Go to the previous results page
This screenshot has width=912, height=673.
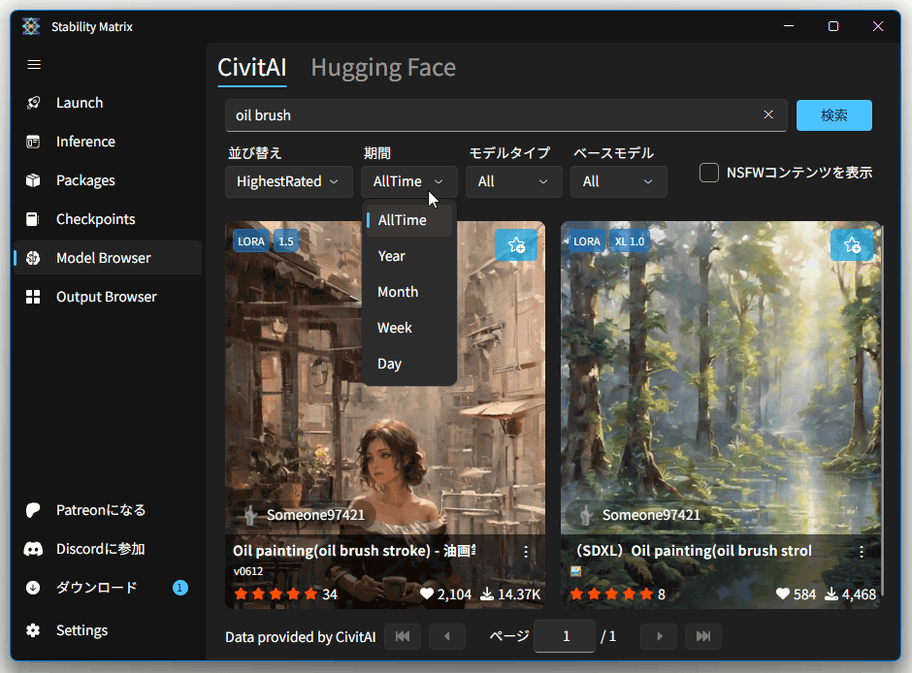(447, 636)
